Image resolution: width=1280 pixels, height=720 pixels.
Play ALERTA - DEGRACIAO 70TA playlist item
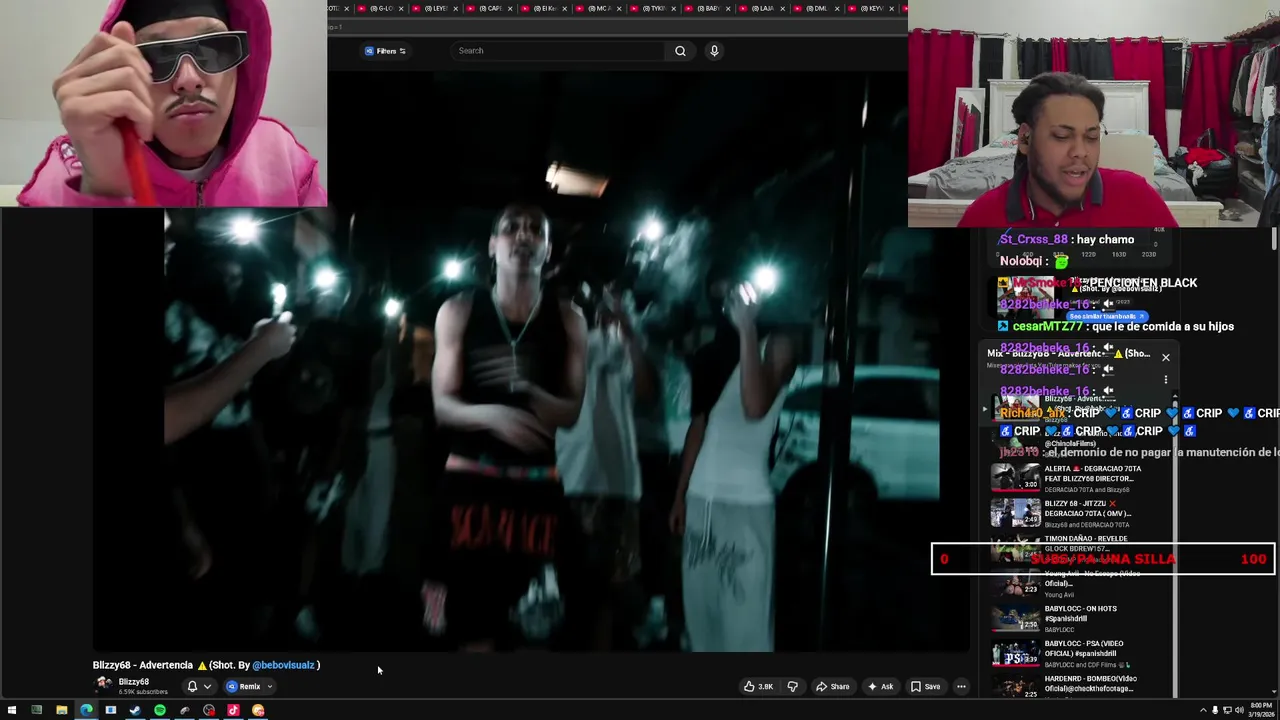(x=1080, y=478)
